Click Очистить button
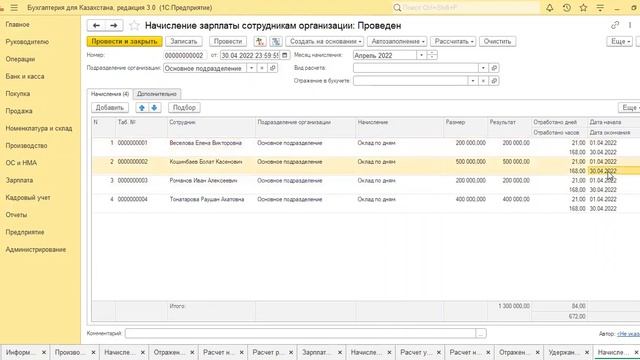This screenshot has width=640, height=360. [498, 41]
